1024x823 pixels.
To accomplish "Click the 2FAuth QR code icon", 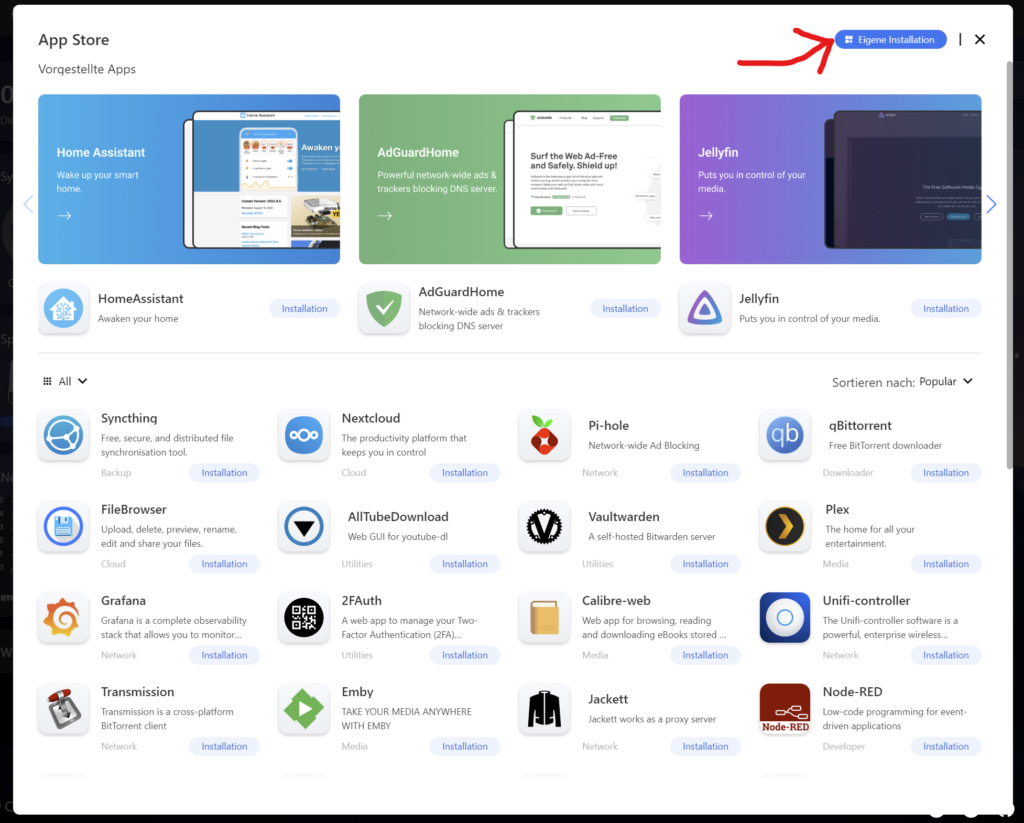I will pos(304,617).
